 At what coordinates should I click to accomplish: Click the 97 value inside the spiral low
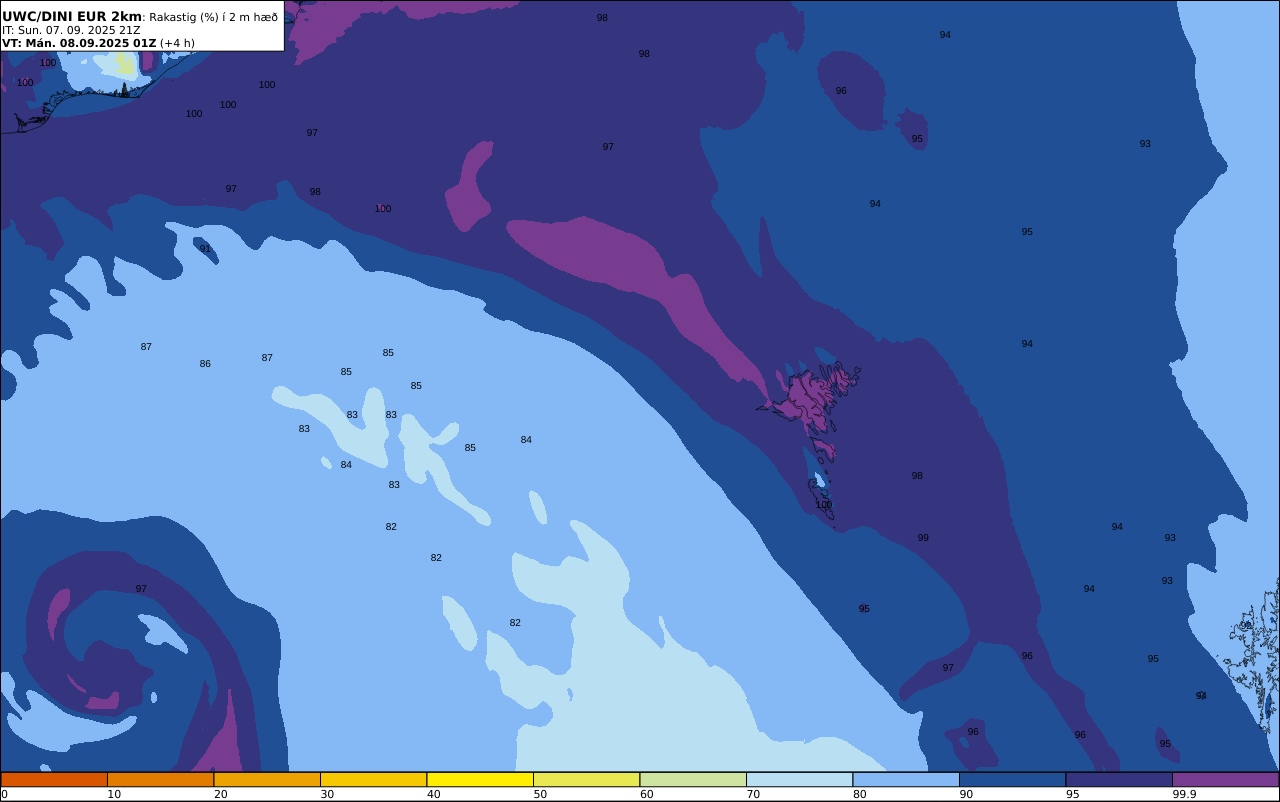pyautogui.click(x=141, y=589)
